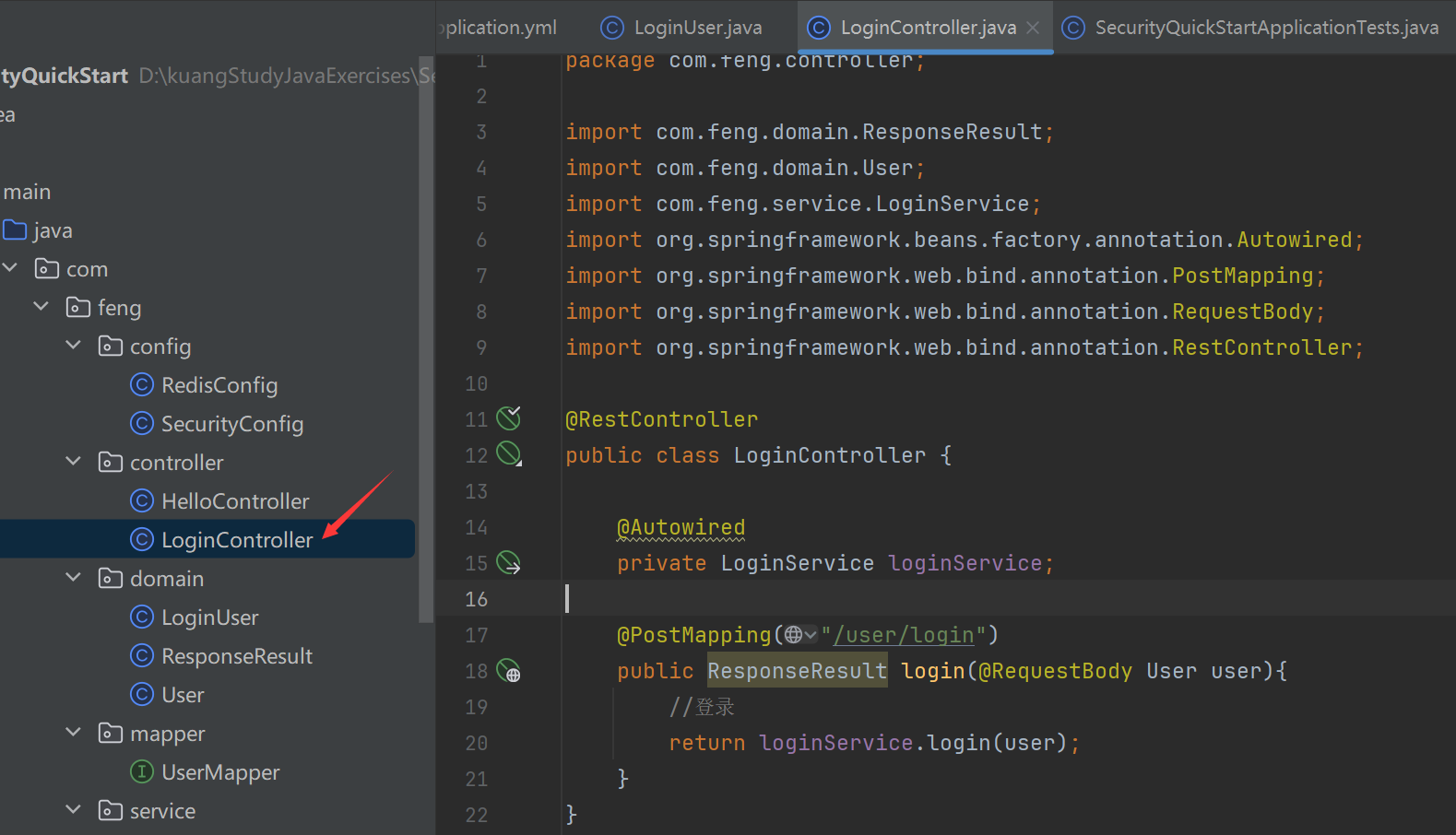Click the SecurityConfig class icon
This screenshot has width=1456, height=835.
[142, 423]
